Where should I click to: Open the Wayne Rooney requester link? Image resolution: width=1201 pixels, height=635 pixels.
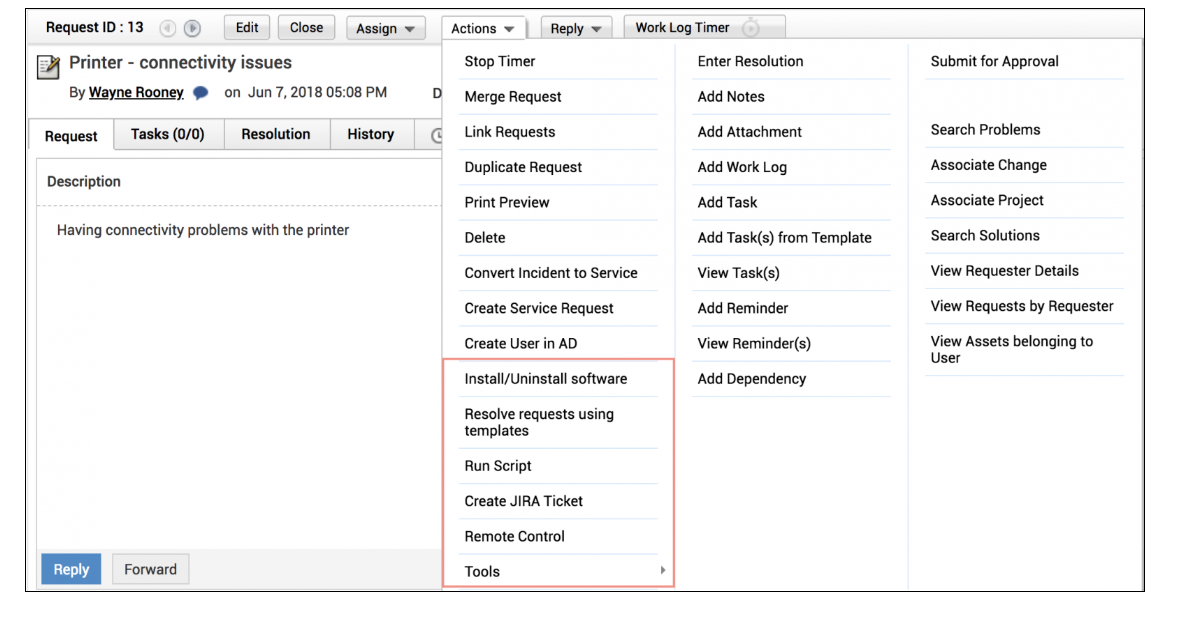click(x=136, y=93)
